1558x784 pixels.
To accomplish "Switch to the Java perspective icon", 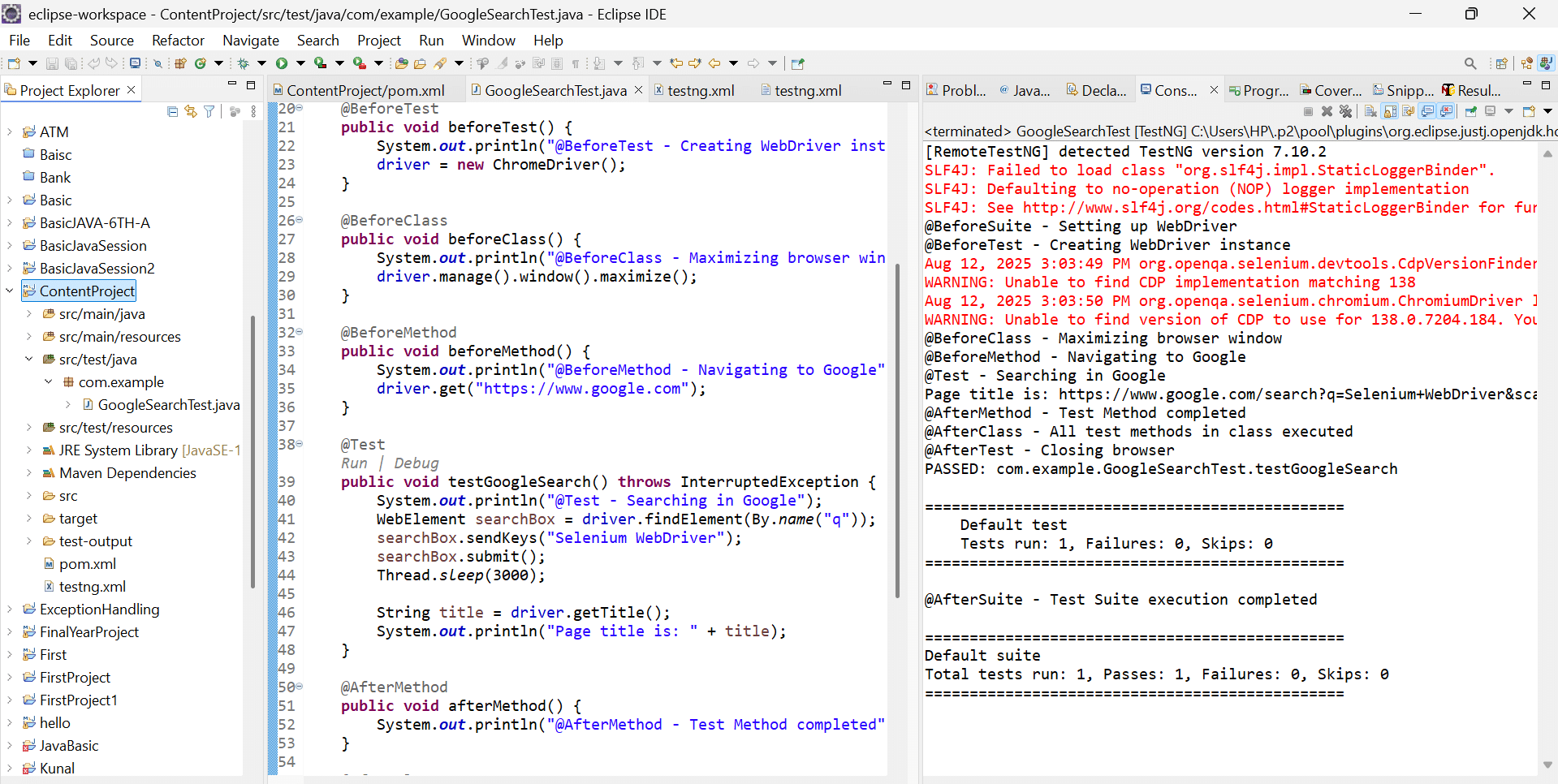I will point(1546,63).
